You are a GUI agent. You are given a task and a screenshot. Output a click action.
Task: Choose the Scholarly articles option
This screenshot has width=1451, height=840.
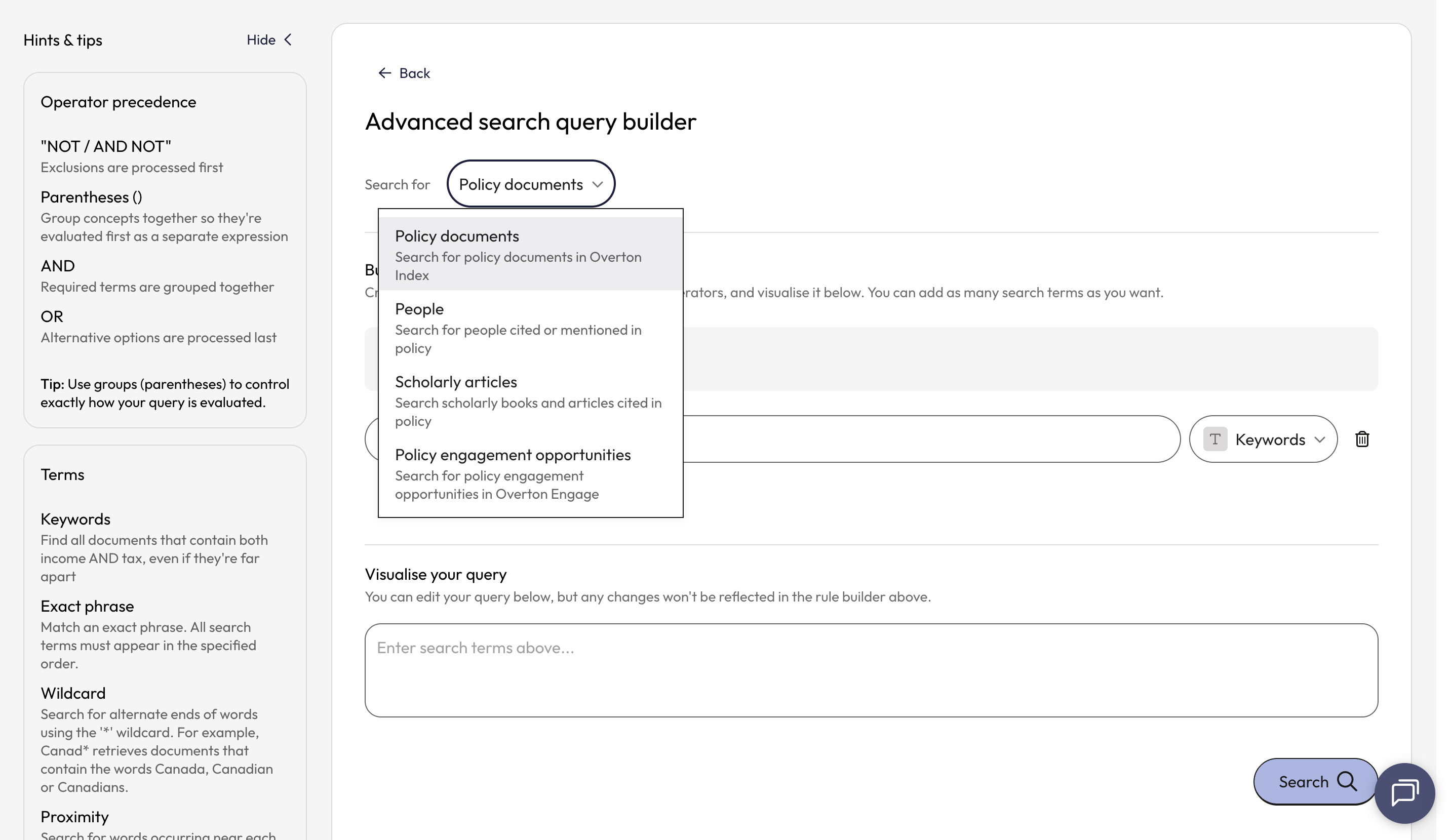pos(530,400)
